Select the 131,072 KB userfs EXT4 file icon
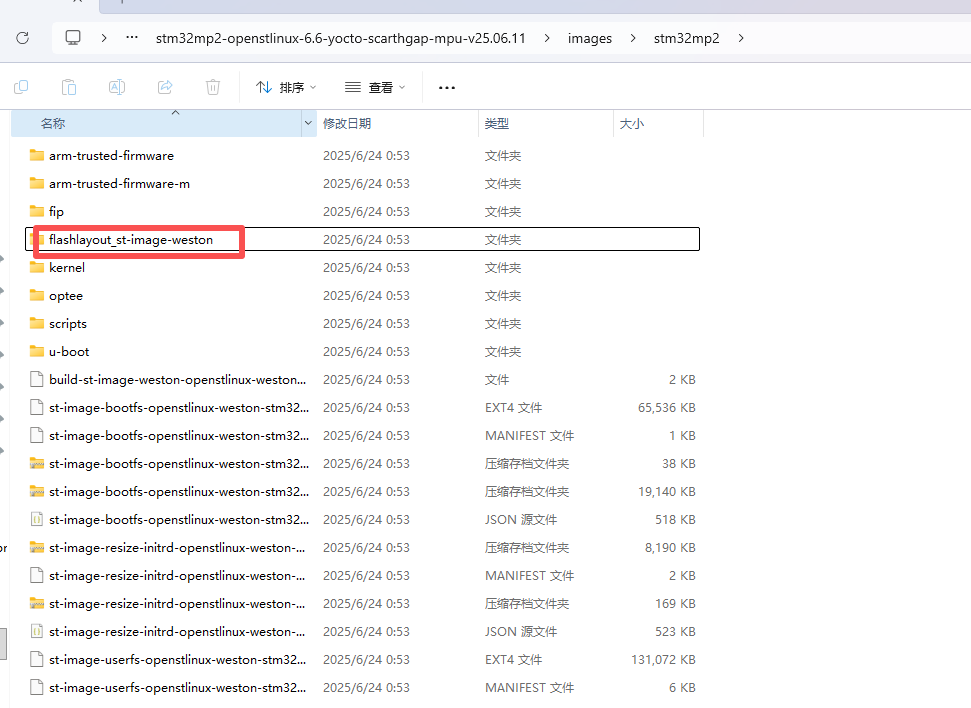This screenshot has width=971, height=708. pyautogui.click(x=37, y=660)
